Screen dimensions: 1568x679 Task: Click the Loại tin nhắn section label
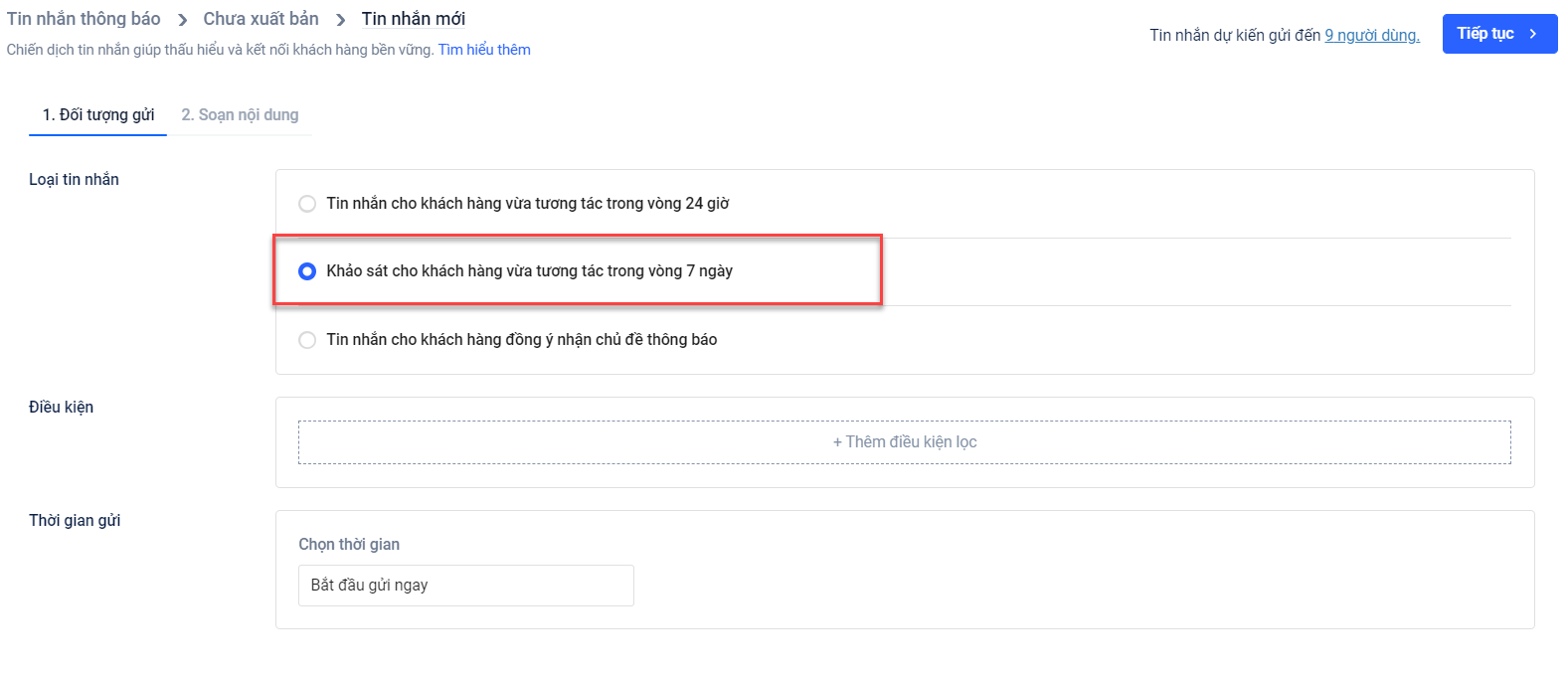tap(74, 180)
